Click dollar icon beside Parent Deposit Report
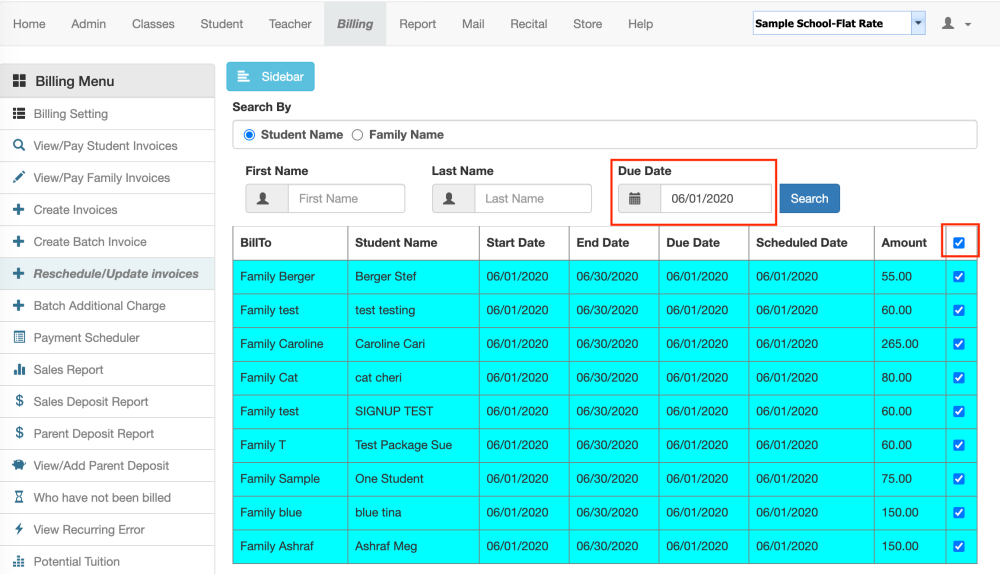Viewport: 1000px width, 574px height. click(x=19, y=432)
